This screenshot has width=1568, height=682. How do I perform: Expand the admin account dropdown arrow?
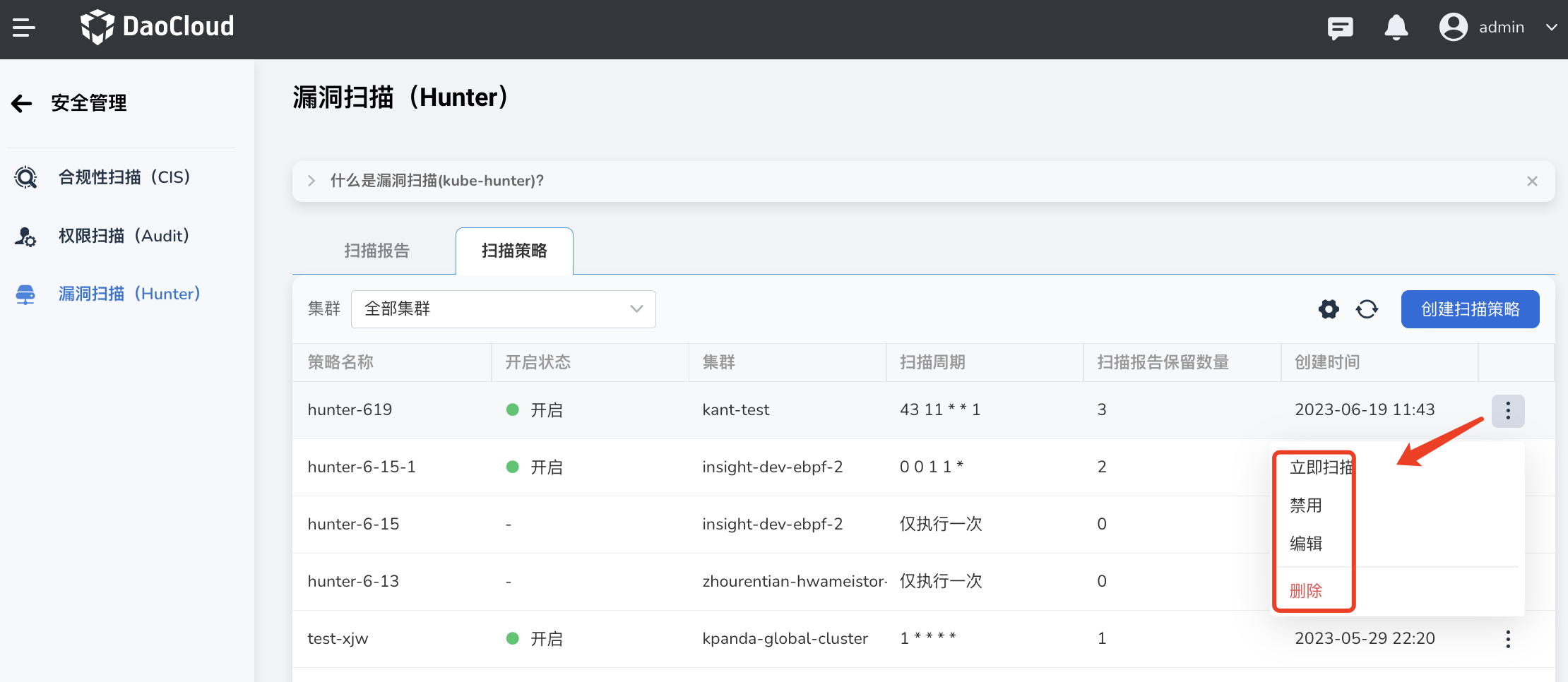pos(1551,28)
